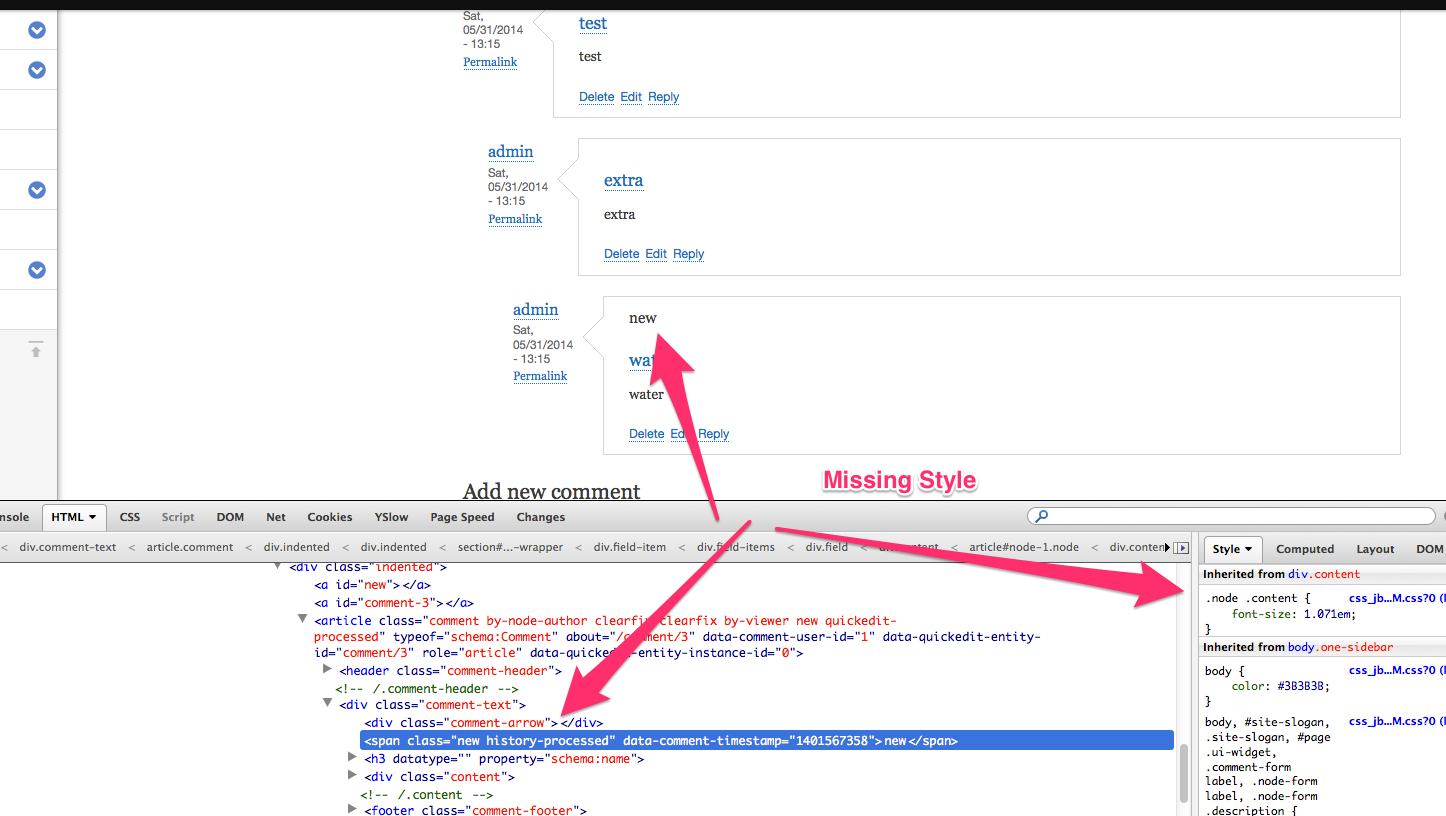Open the Changes panel in Firebug
The height and width of the screenshot is (816, 1446).
pos(540,517)
